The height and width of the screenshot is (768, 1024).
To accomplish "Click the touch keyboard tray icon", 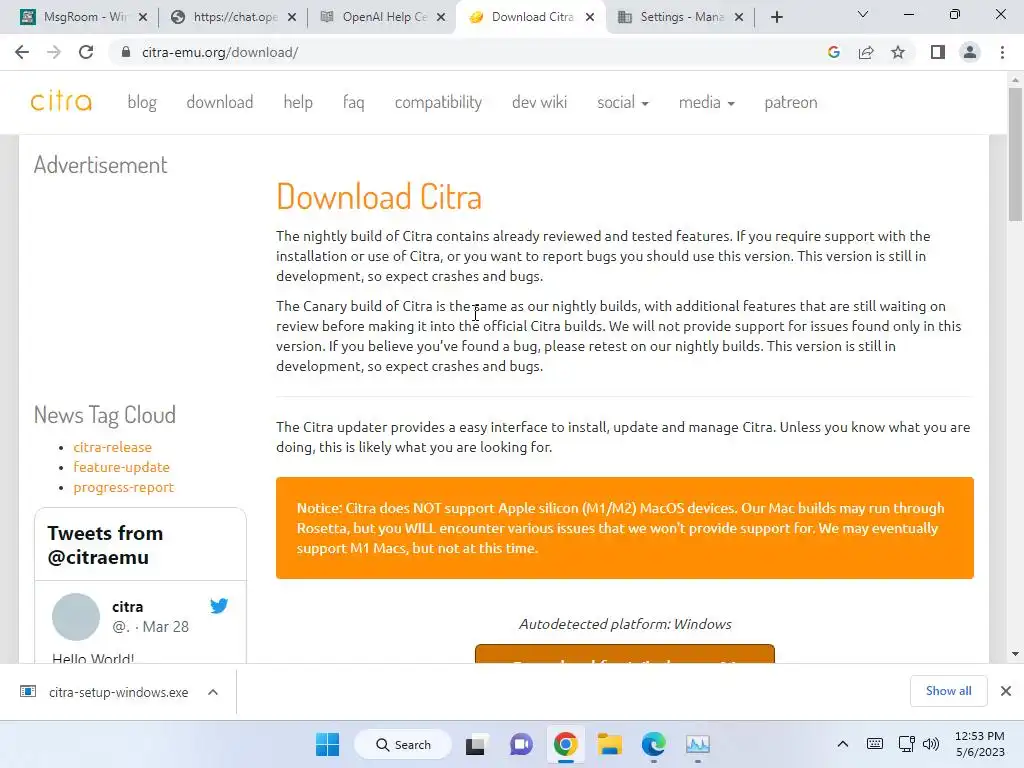I will point(874,744).
